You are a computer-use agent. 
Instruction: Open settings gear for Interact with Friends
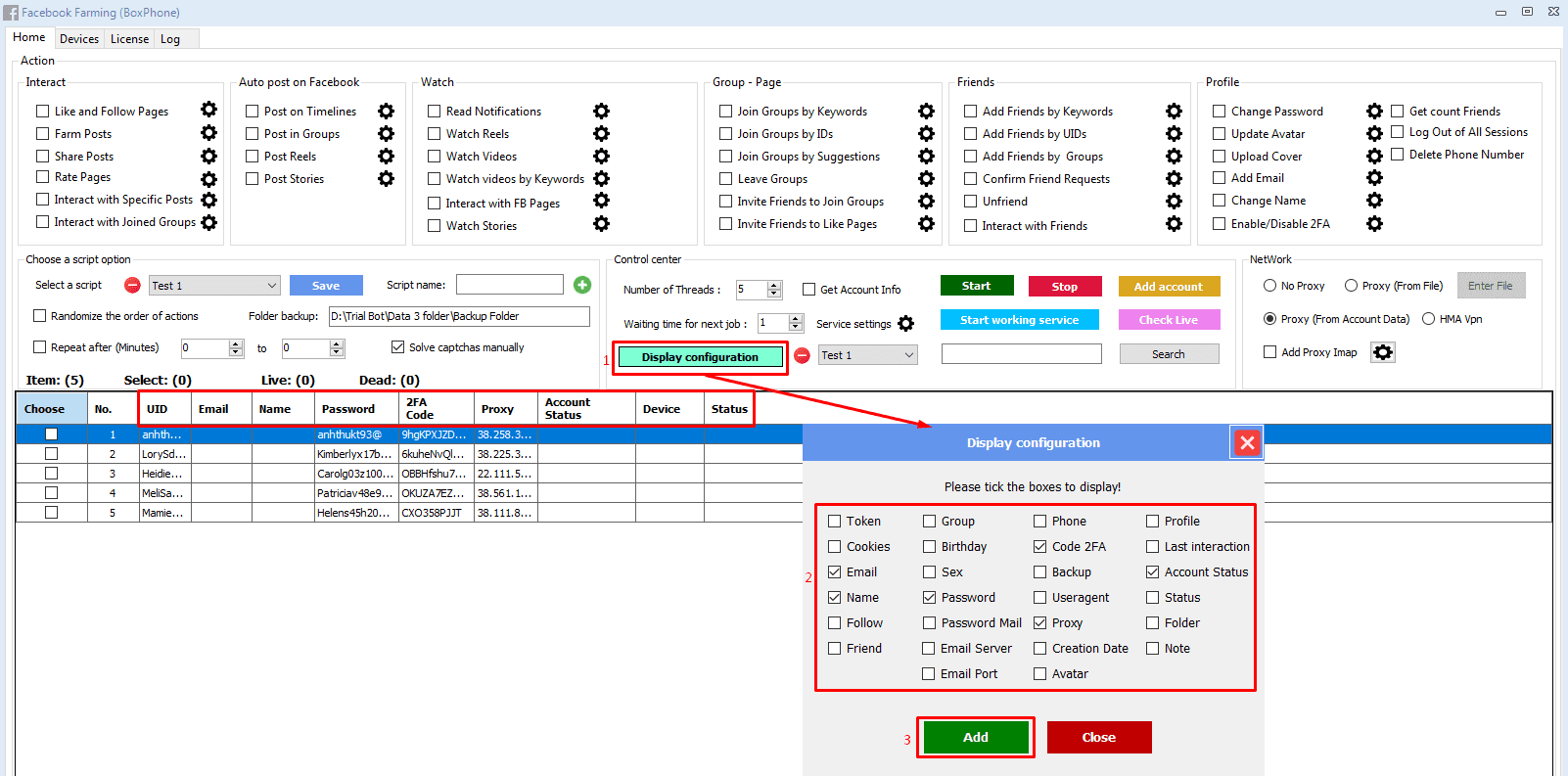pos(1175,224)
